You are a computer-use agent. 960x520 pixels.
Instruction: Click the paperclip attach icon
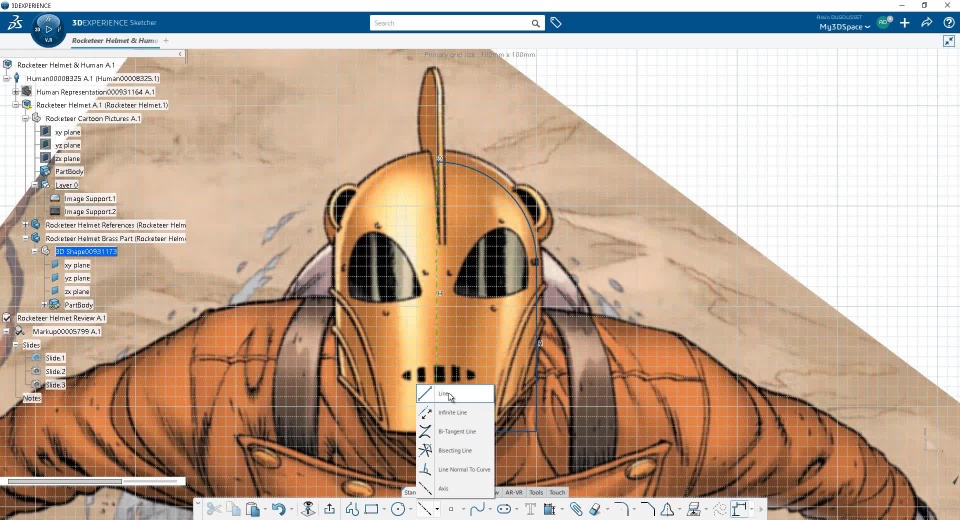pos(576,509)
